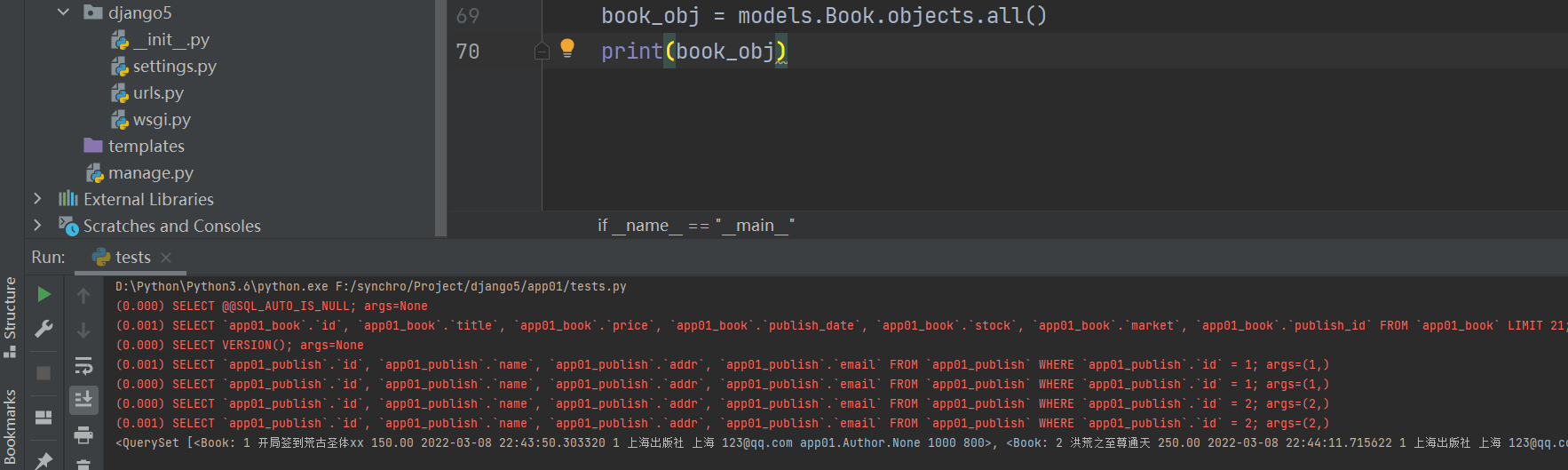Click project tree vertical scrollbar

(x=440, y=118)
